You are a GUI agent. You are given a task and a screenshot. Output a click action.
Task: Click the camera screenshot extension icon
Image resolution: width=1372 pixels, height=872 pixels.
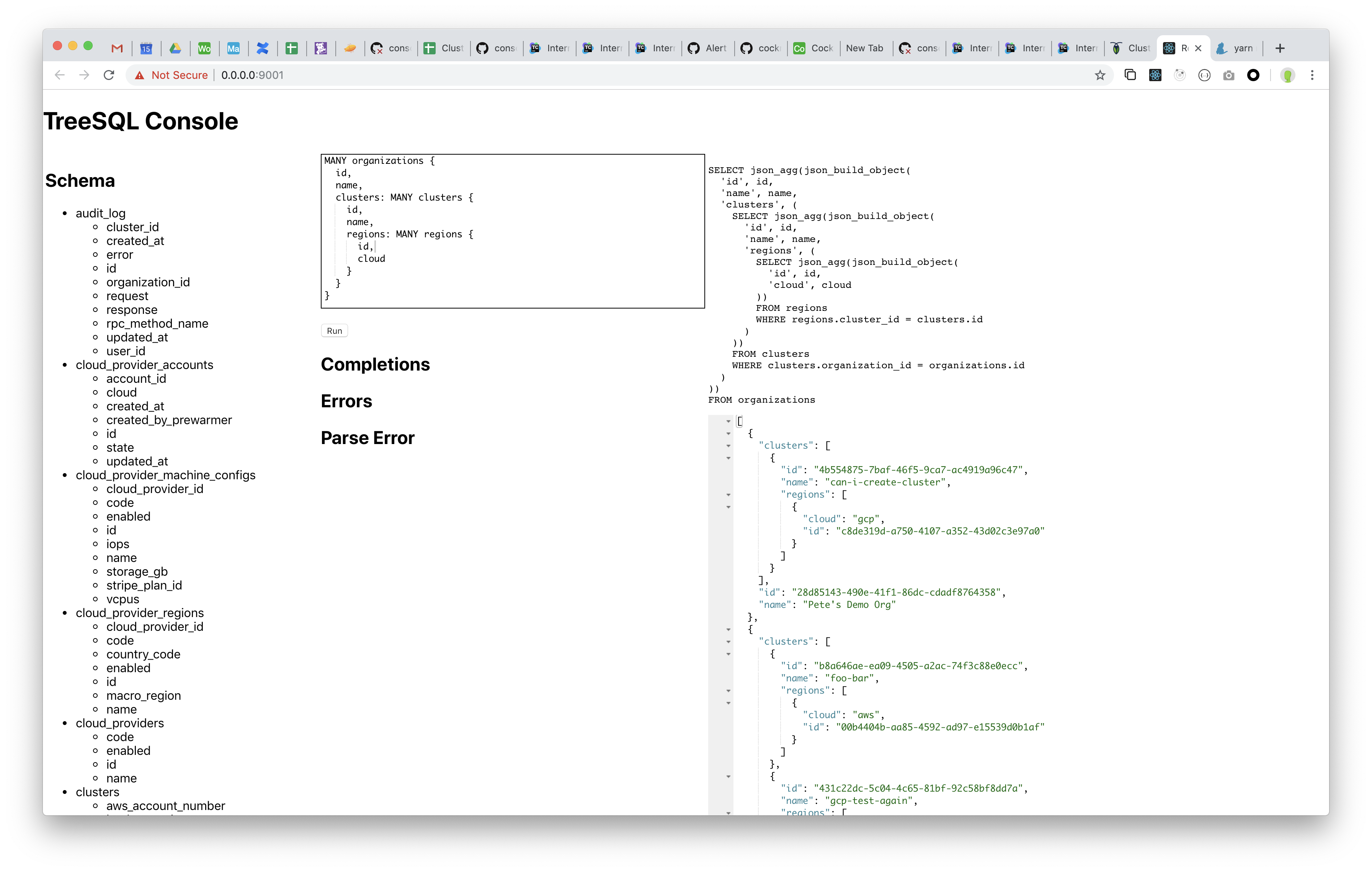tap(1228, 75)
